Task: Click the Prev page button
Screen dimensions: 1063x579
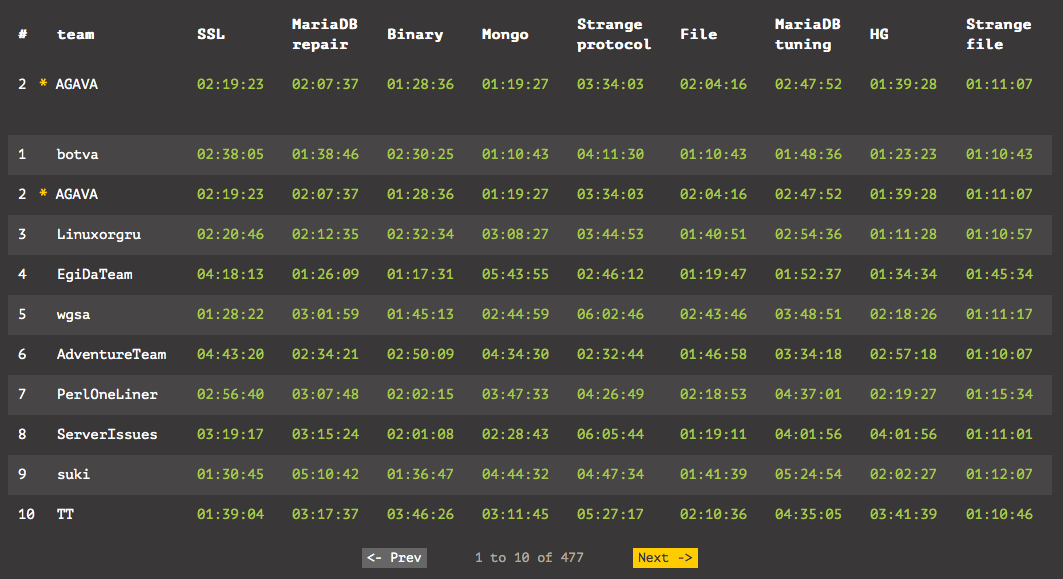Action: pyautogui.click(x=394, y=557)
